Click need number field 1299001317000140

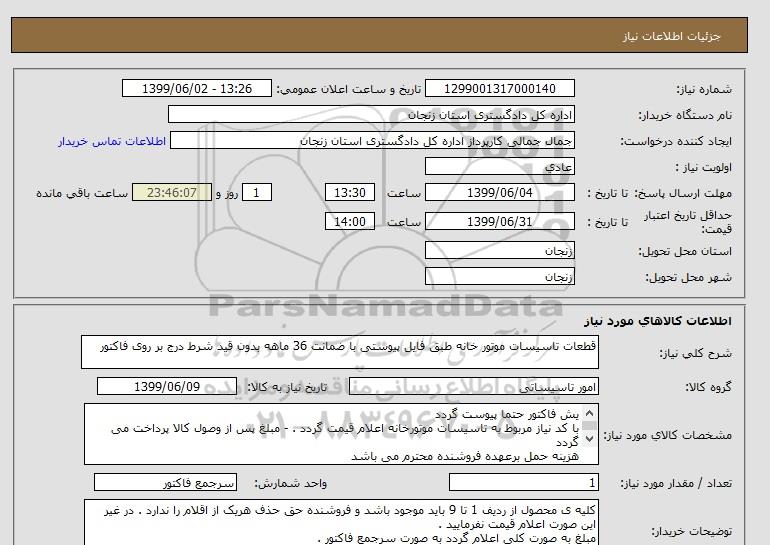pyautogui.click(x=499, y=89)
